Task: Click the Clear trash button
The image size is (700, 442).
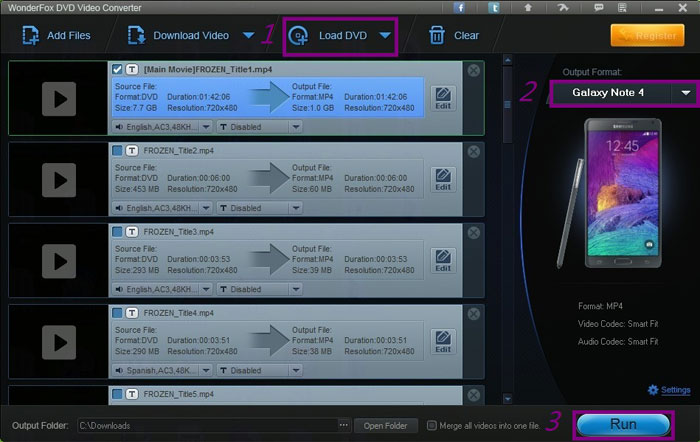Action: pos(454,35)
